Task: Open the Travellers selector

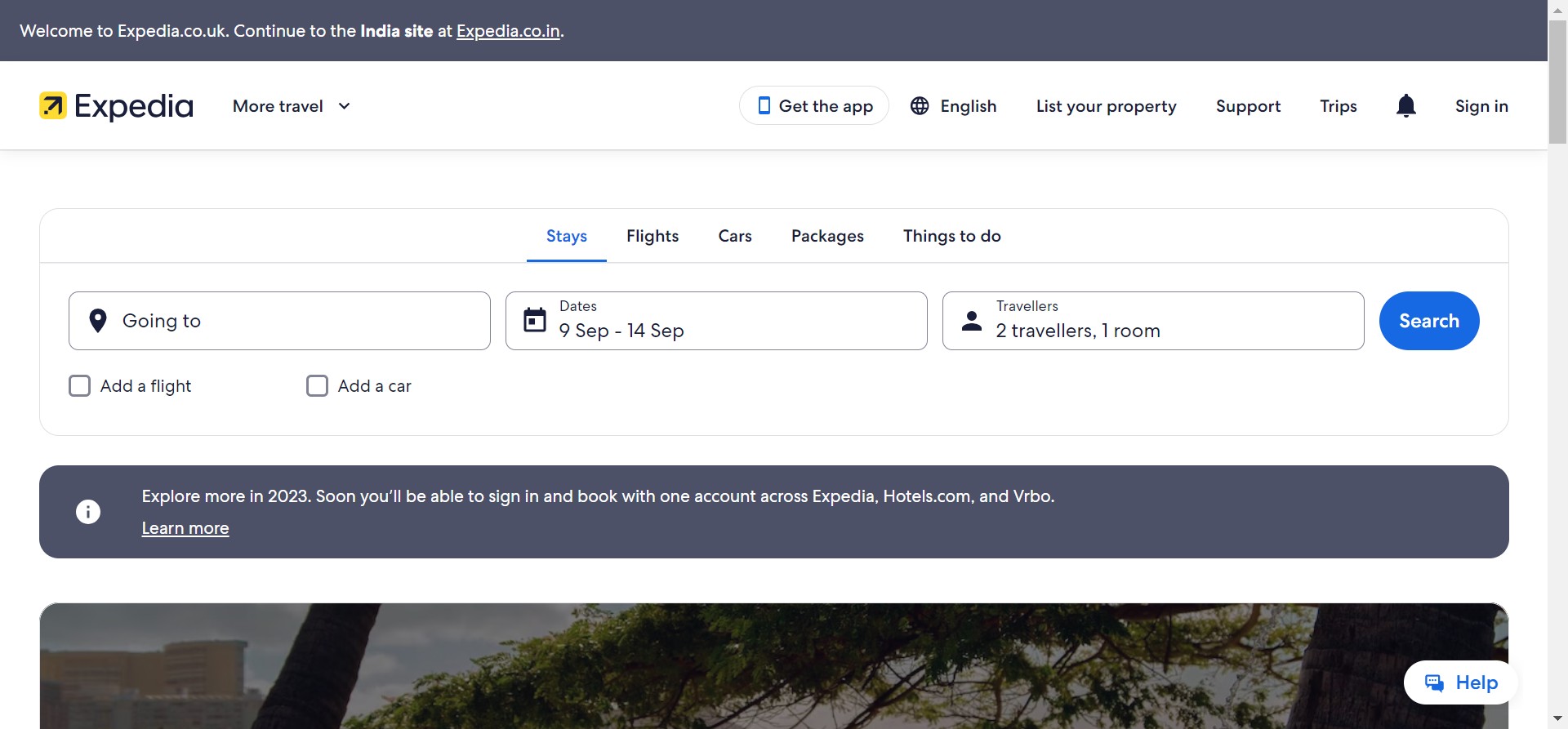Action: click(1153, 321)
